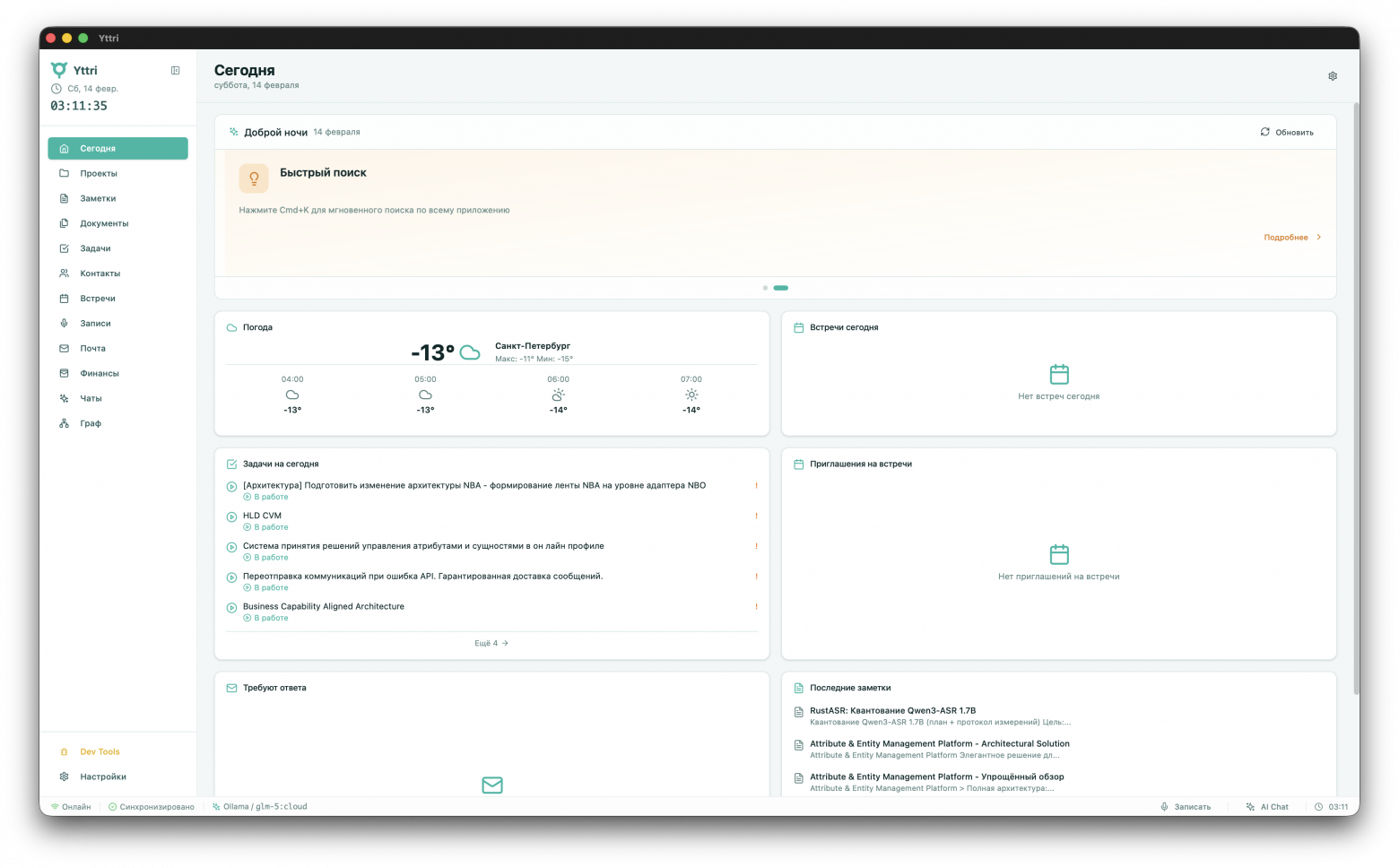
Task: Click the Онлайн connectivity icon in status bar
Action: coord(56,806)
